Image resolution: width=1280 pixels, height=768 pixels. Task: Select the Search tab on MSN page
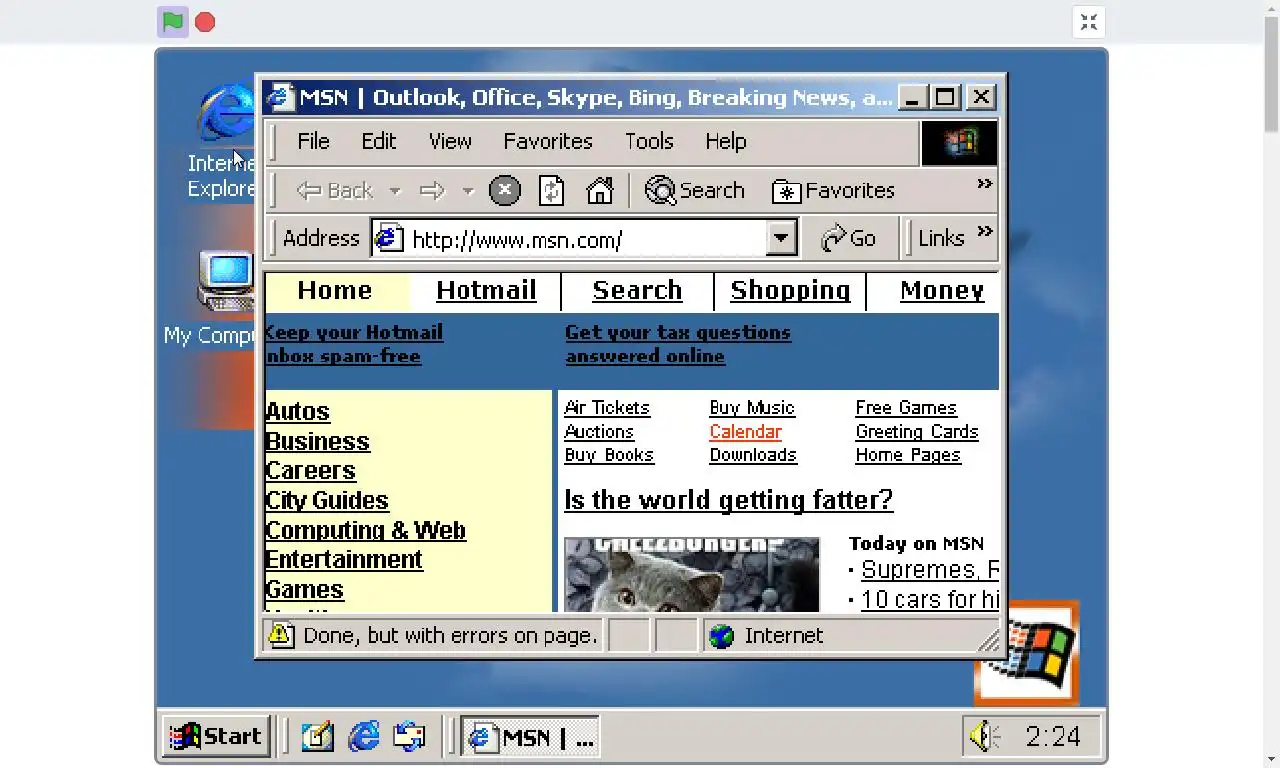(637, 290)
